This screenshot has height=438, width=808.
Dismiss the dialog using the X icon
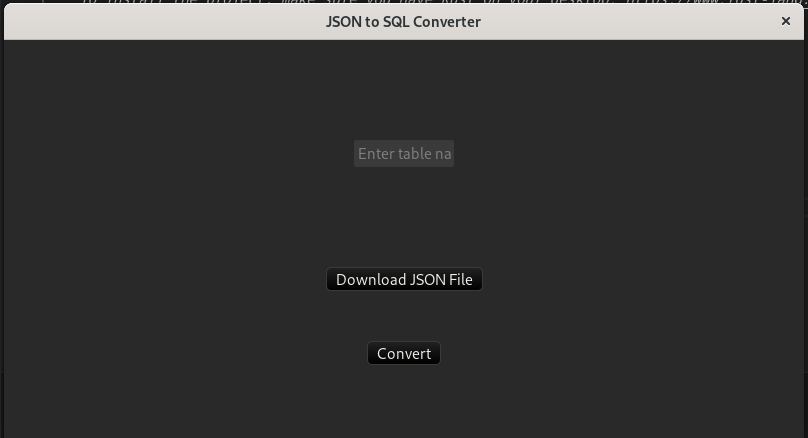(785, 21)
